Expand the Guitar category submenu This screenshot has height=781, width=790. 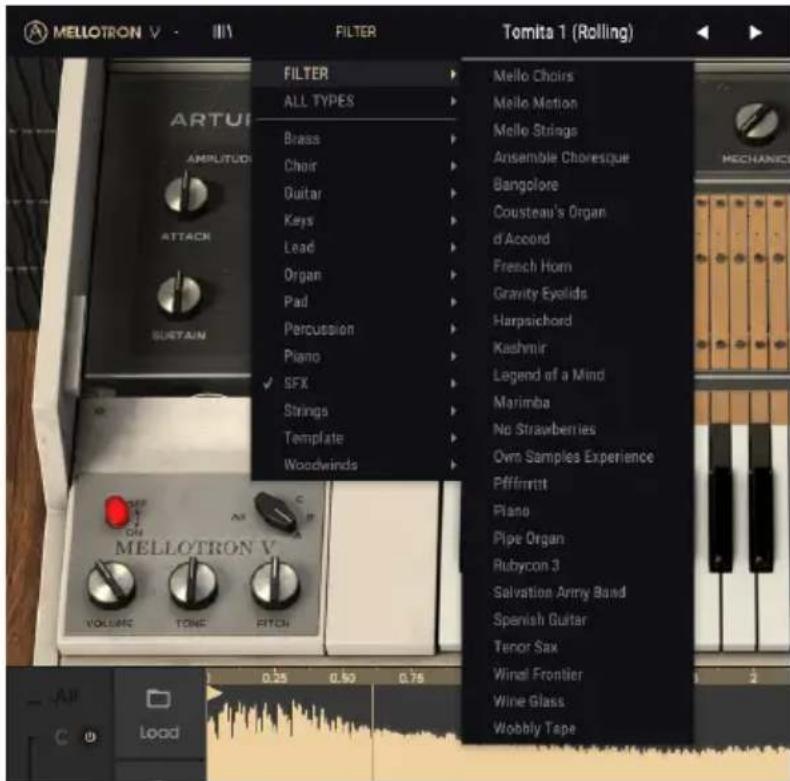(356, 193)
